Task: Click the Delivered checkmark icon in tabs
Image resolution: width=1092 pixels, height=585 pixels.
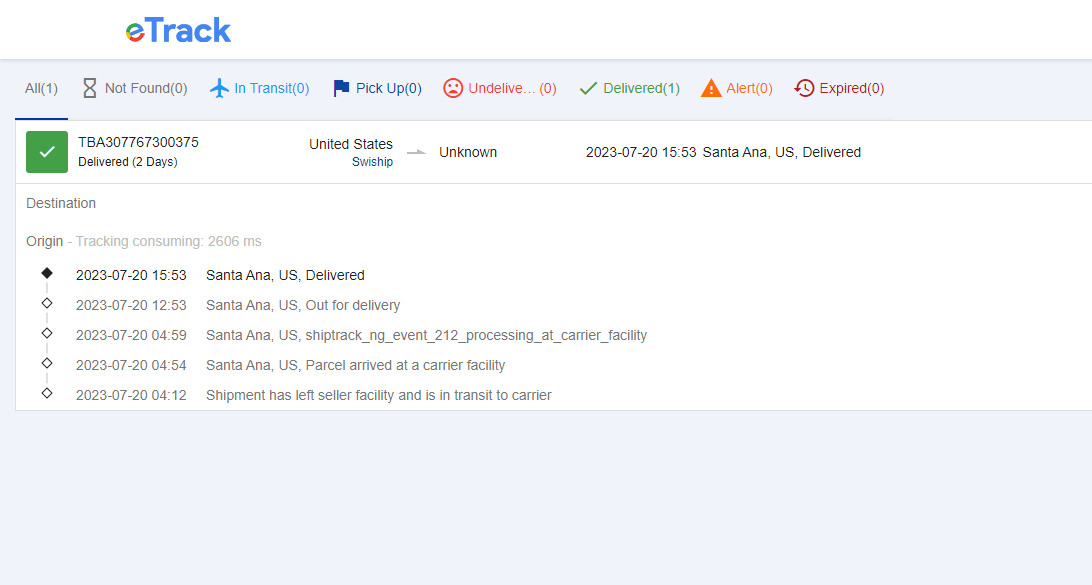Action: [588, 88]
